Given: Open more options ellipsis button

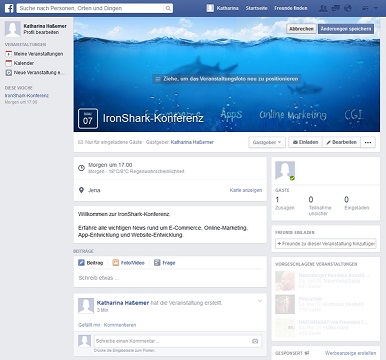Looking at the screenshot, I should coord(368,142).
